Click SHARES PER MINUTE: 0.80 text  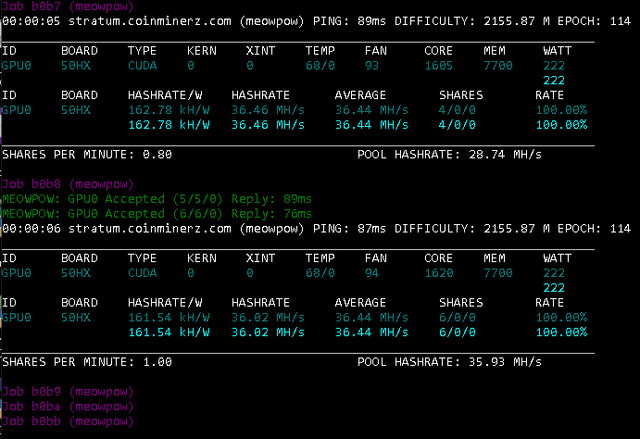point(87,155)
